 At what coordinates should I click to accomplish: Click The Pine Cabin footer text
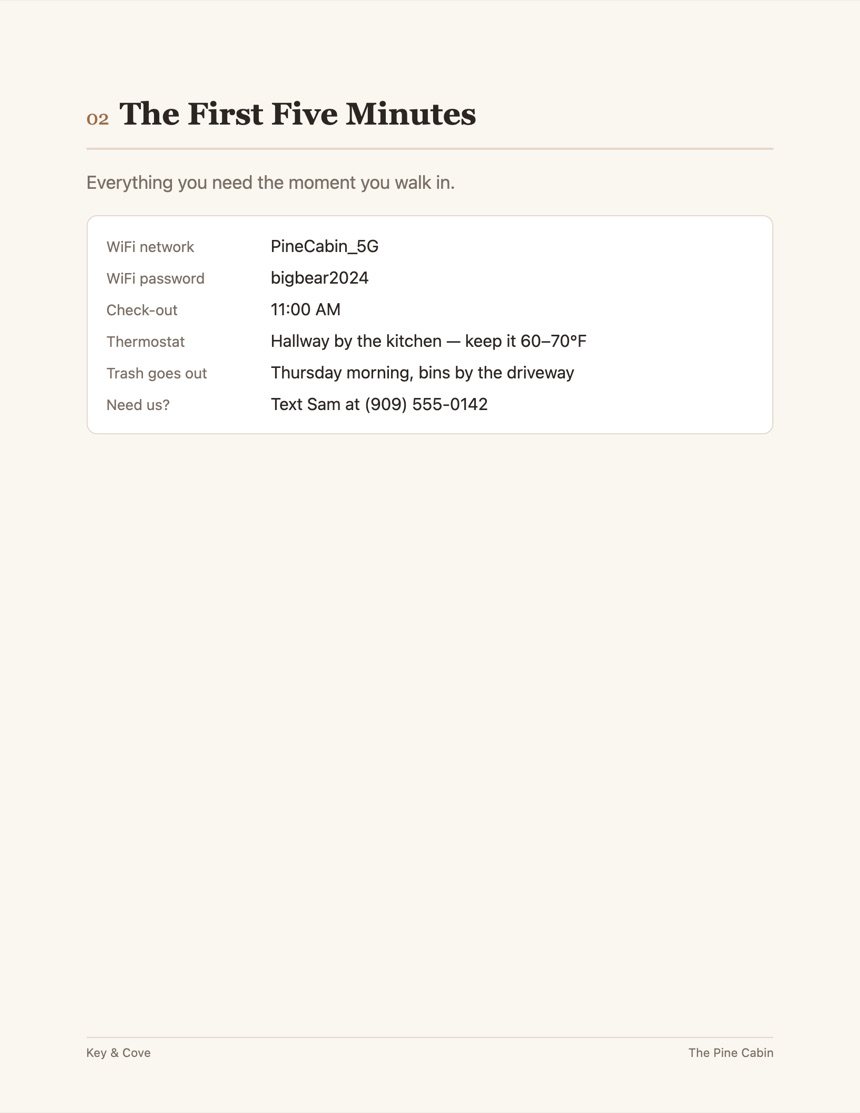[731, 1053]
